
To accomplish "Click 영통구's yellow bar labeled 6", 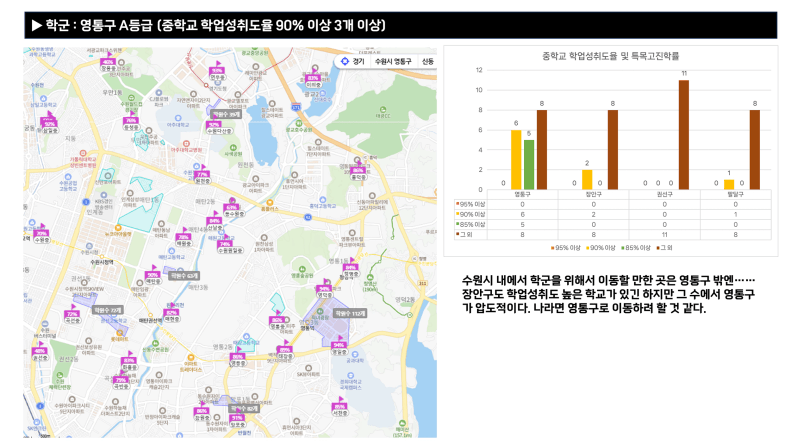I will (516, 159).
